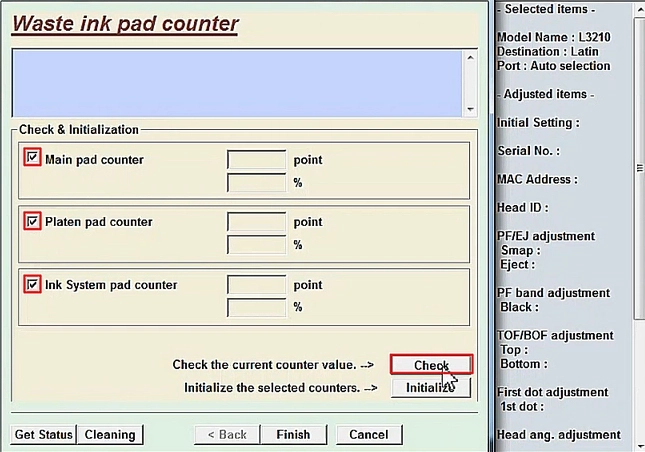Click the '1st dot :' entry
645x452 pixels.
pos(522,407)
